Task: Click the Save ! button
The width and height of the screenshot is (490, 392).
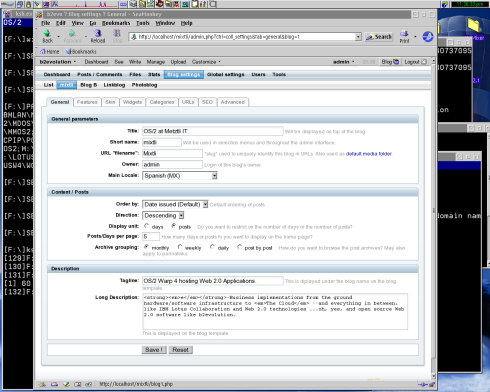Action: (x=154, y=350)
